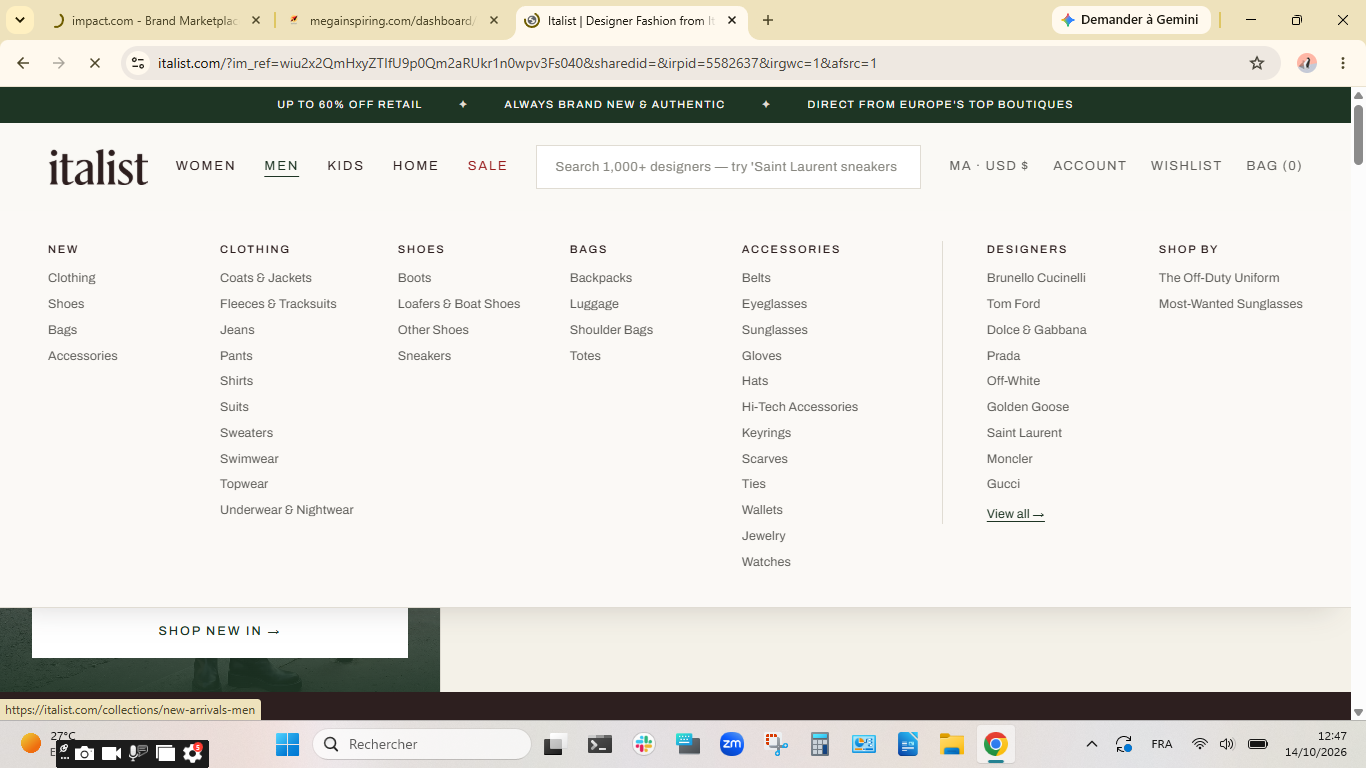
Task: Launch Slack from the taskbar
Action: pyautogui.click(x=644, y=744)
